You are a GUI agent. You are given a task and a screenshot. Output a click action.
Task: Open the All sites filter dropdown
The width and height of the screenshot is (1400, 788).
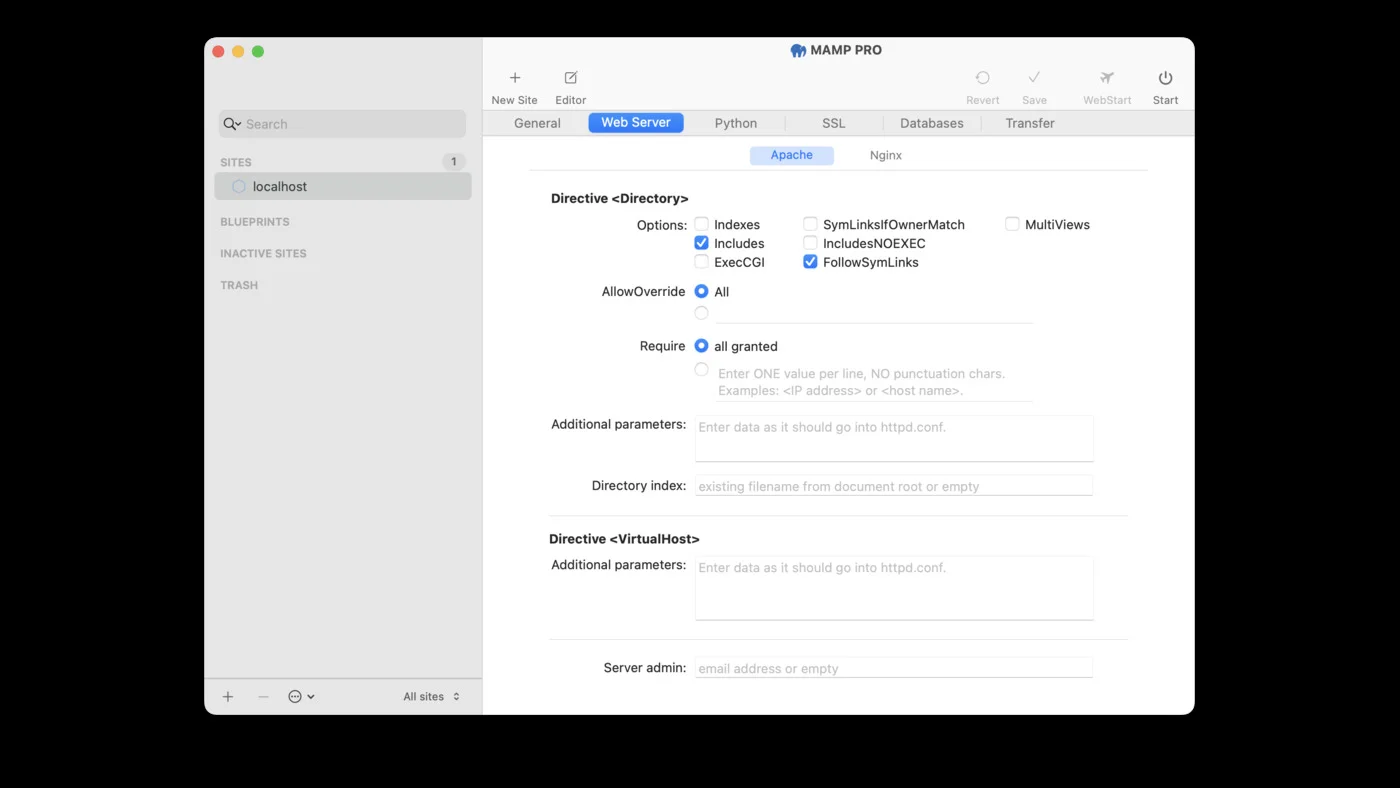pos(432,697)
